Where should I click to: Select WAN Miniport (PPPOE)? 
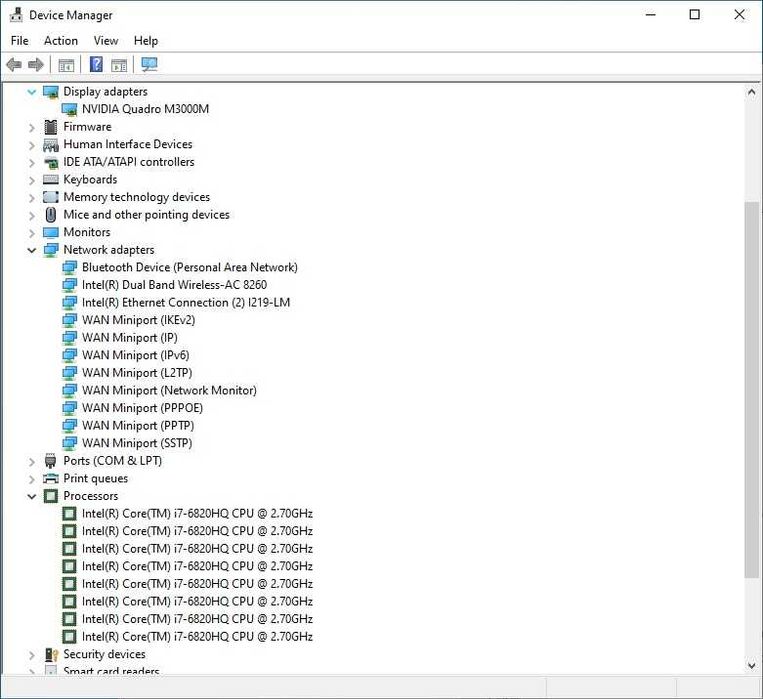142,408
